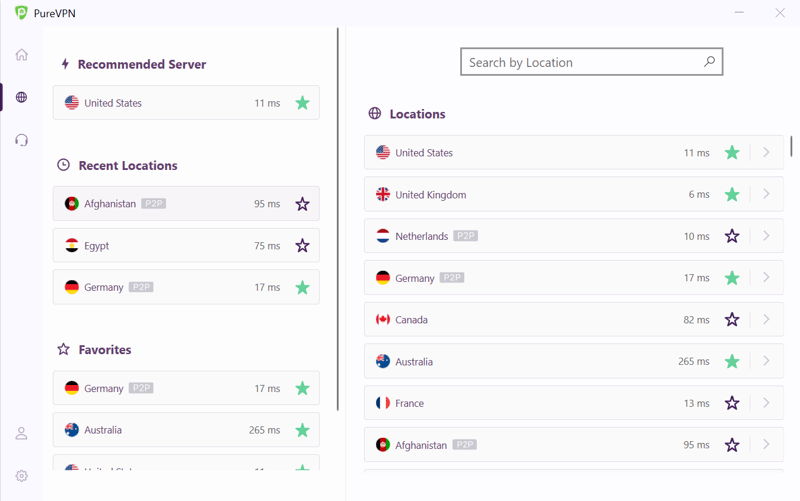Expand France location chevron
This screenshot has width=800, height=501.
766,403
